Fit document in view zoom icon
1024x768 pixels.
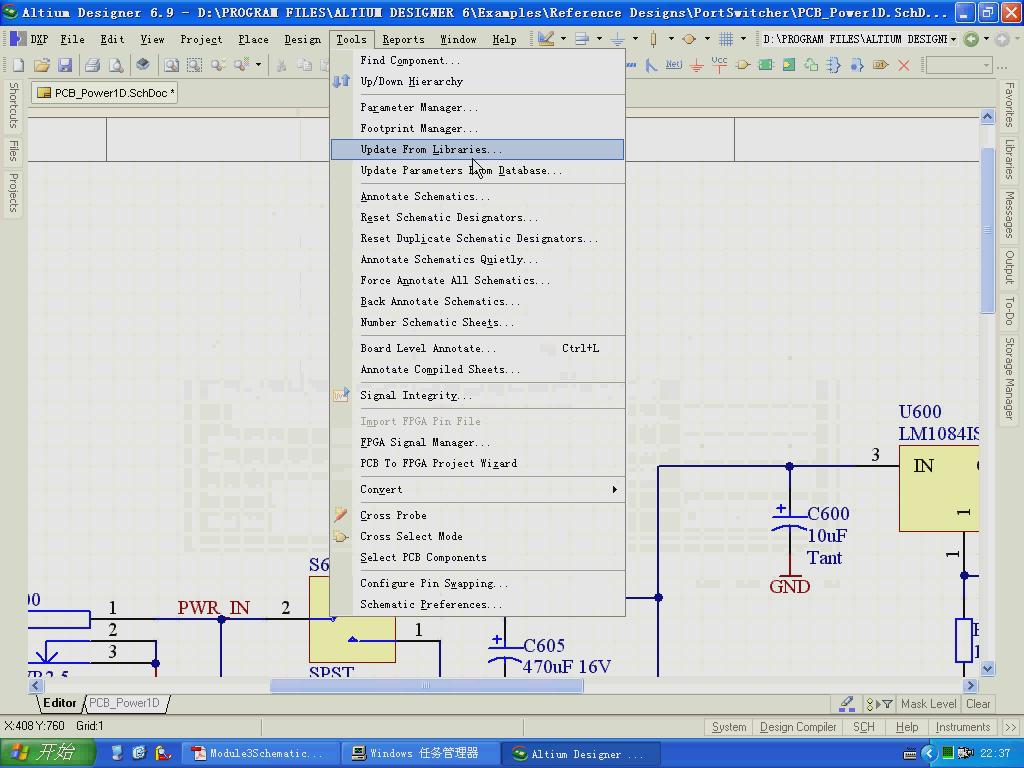(171, 65)
